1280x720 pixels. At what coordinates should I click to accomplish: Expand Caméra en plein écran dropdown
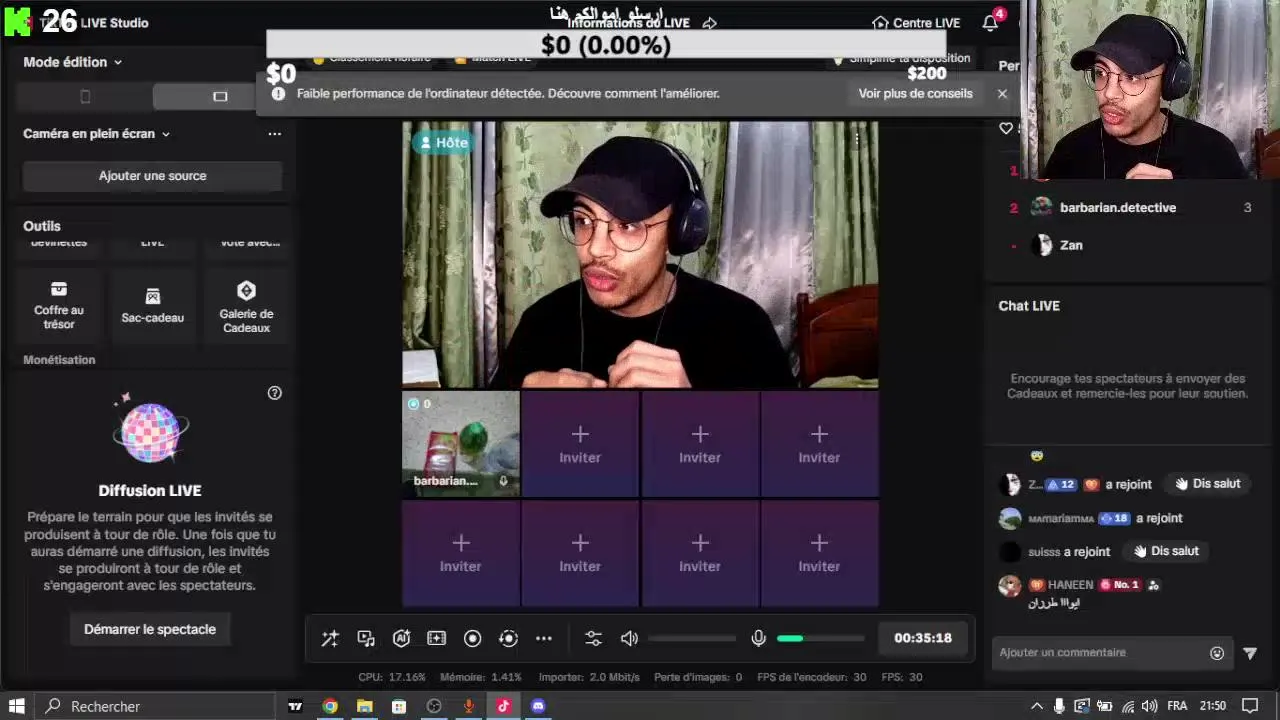pyautogui.click(x=96, y=134)
